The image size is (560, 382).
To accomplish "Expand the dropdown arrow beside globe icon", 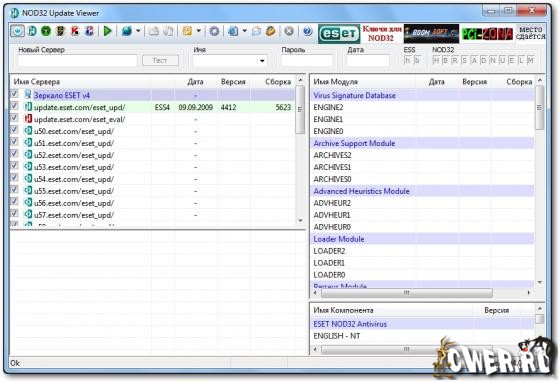I will (x=138, y=31).
